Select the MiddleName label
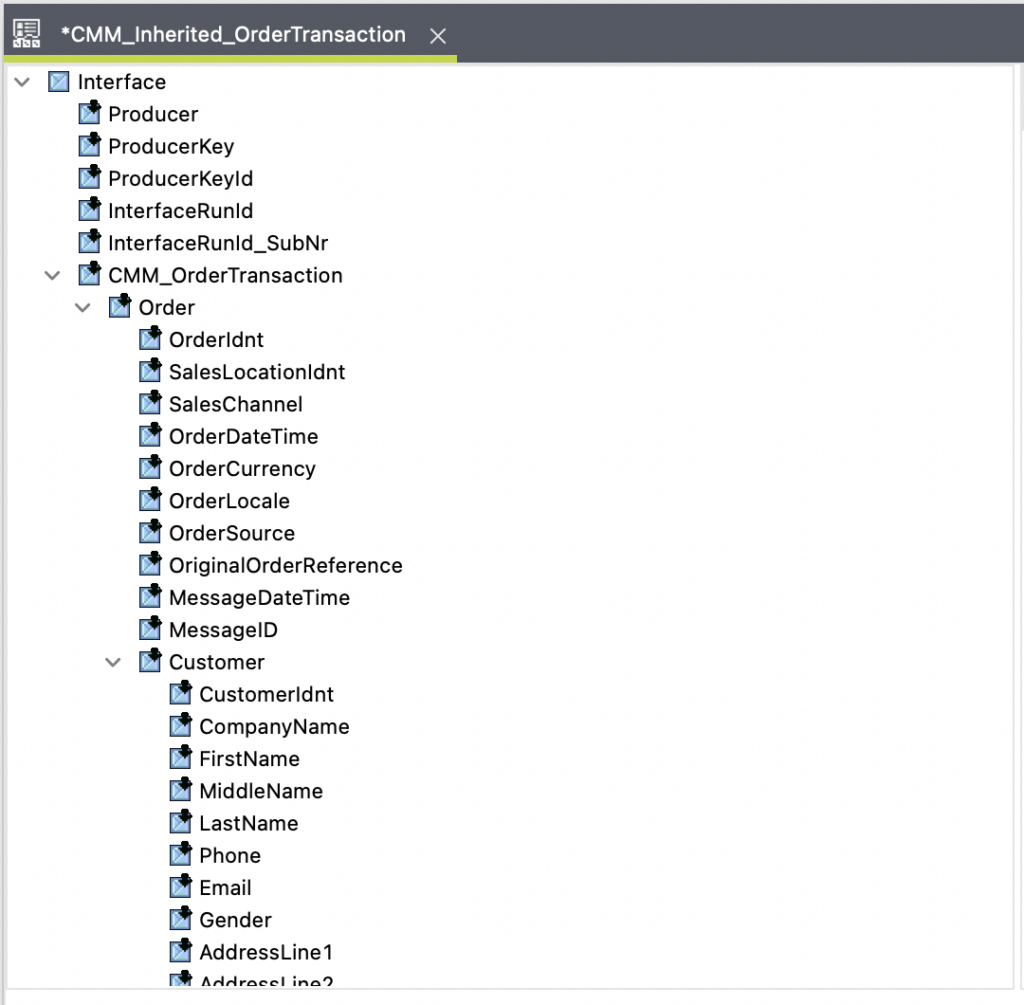This screenshot has height=1005, width=1024. 261,791
